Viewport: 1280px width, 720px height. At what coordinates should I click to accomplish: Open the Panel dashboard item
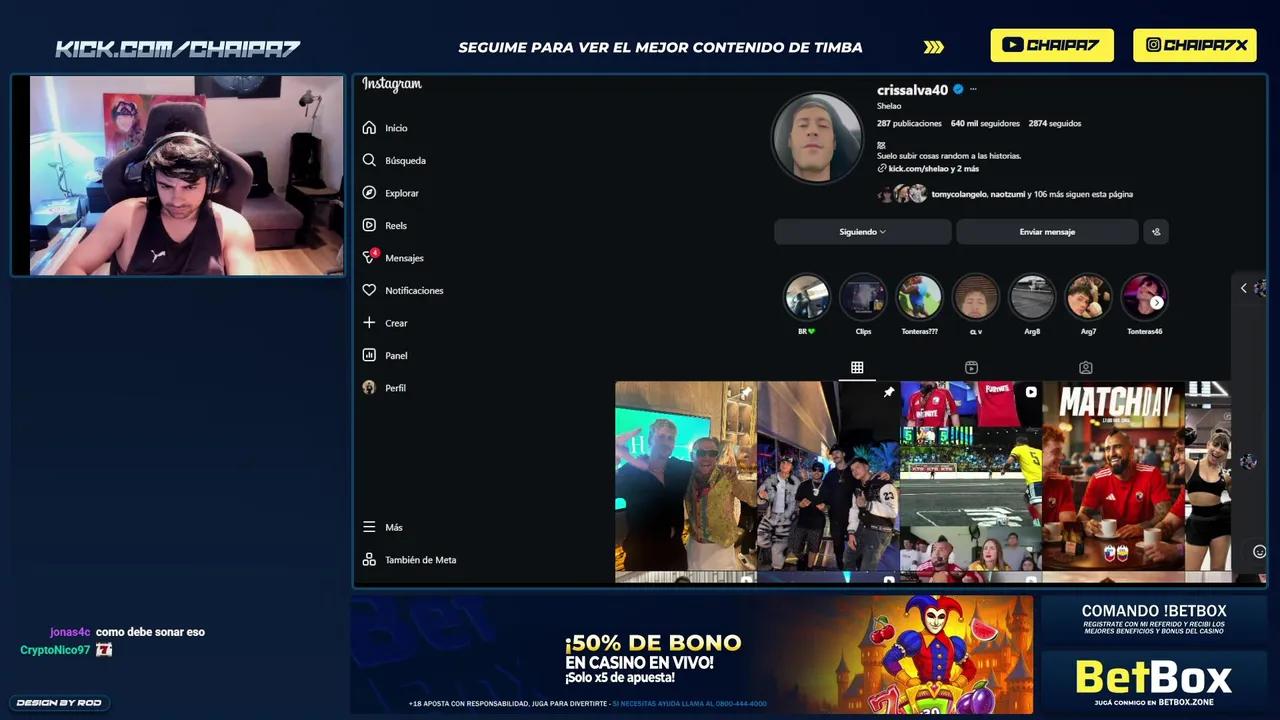[x=385, y=355]
